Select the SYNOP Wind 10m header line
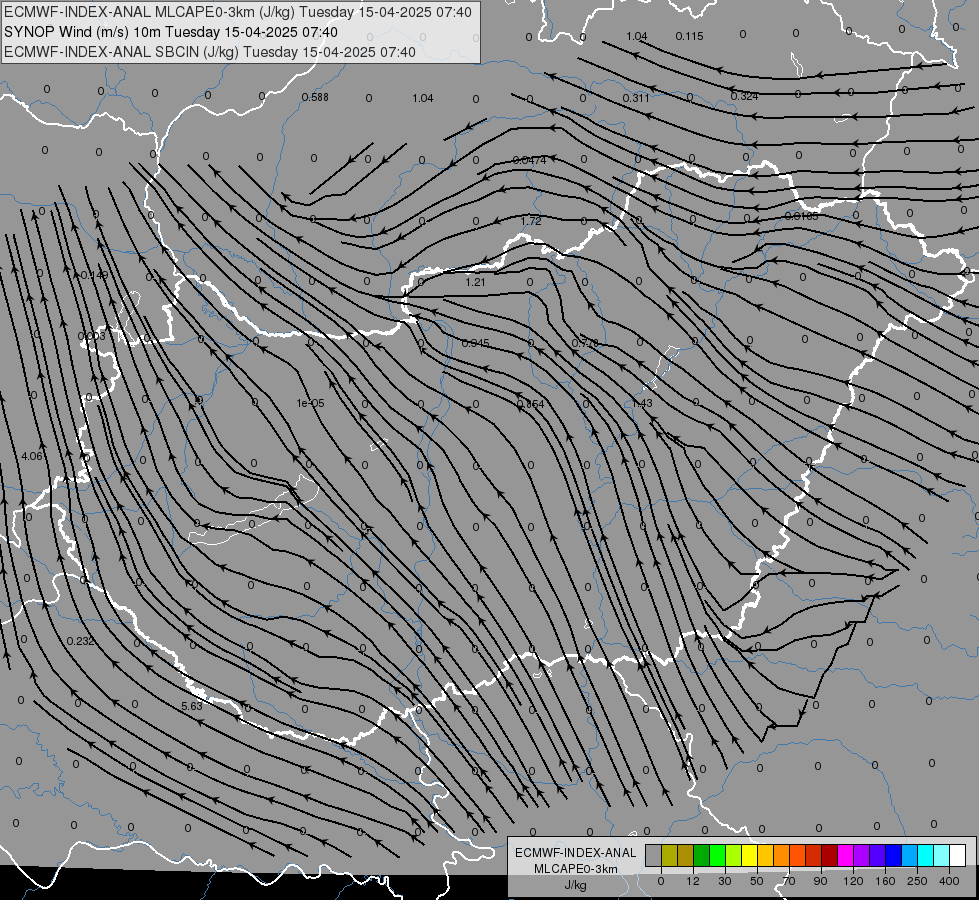Screen dimensions: 979x900 [170, 32]
